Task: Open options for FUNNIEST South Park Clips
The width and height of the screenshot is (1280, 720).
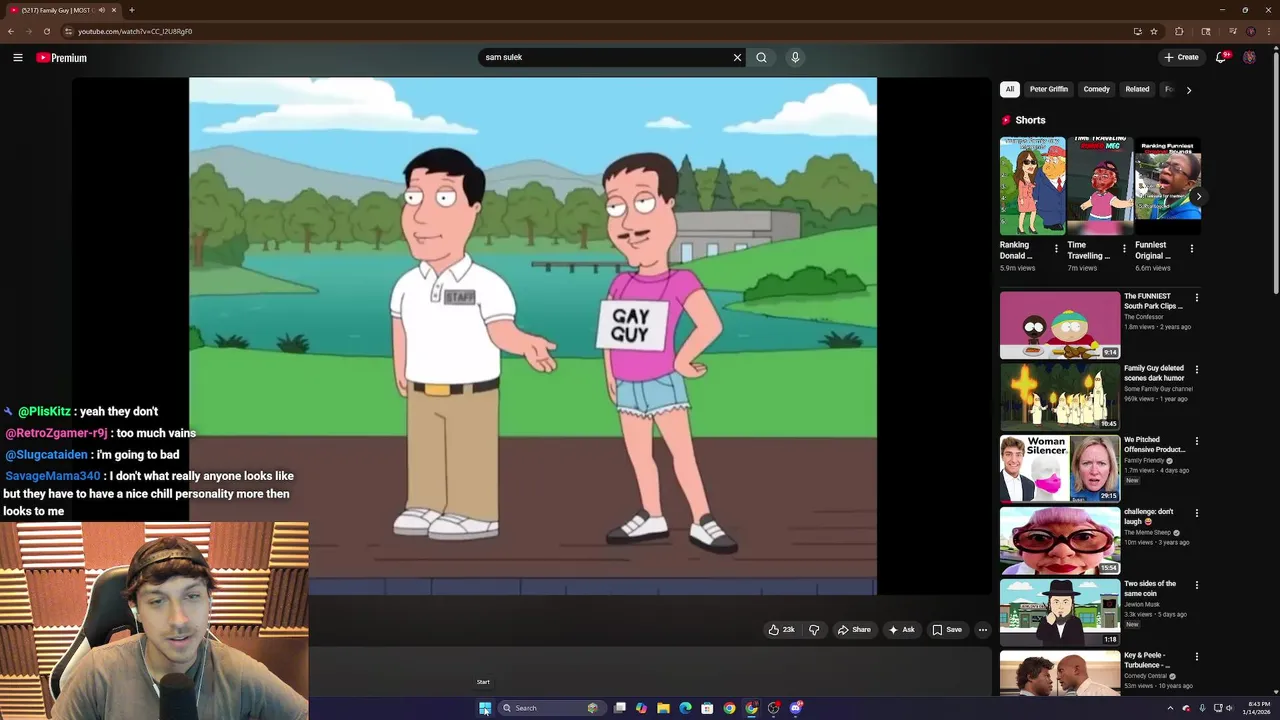Action: click(x=1196, y=297)
